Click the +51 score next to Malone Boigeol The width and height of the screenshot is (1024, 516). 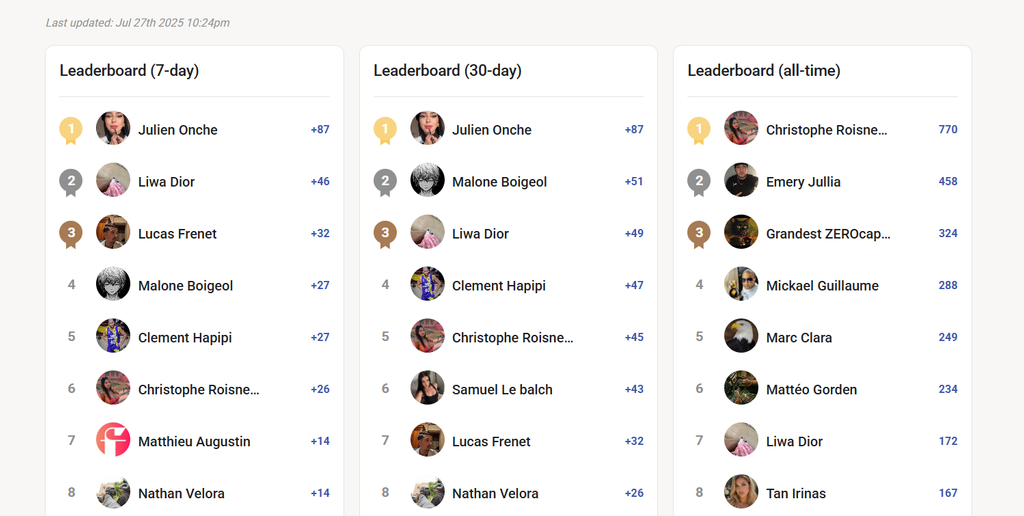(633, 182)
